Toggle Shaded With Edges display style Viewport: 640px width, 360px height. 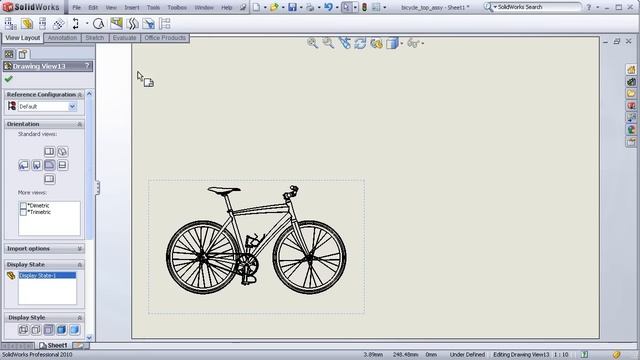coord(62,329)
